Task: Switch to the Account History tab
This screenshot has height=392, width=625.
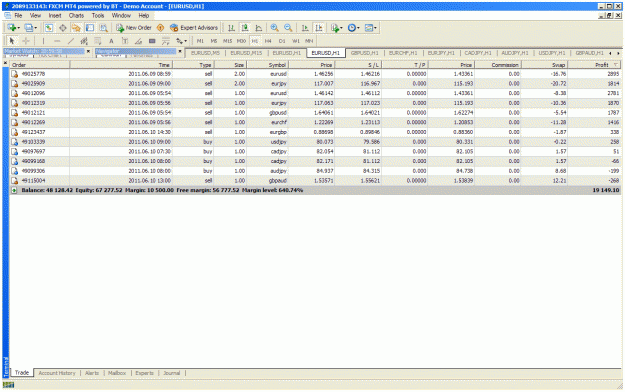Action: coord(57,373)
